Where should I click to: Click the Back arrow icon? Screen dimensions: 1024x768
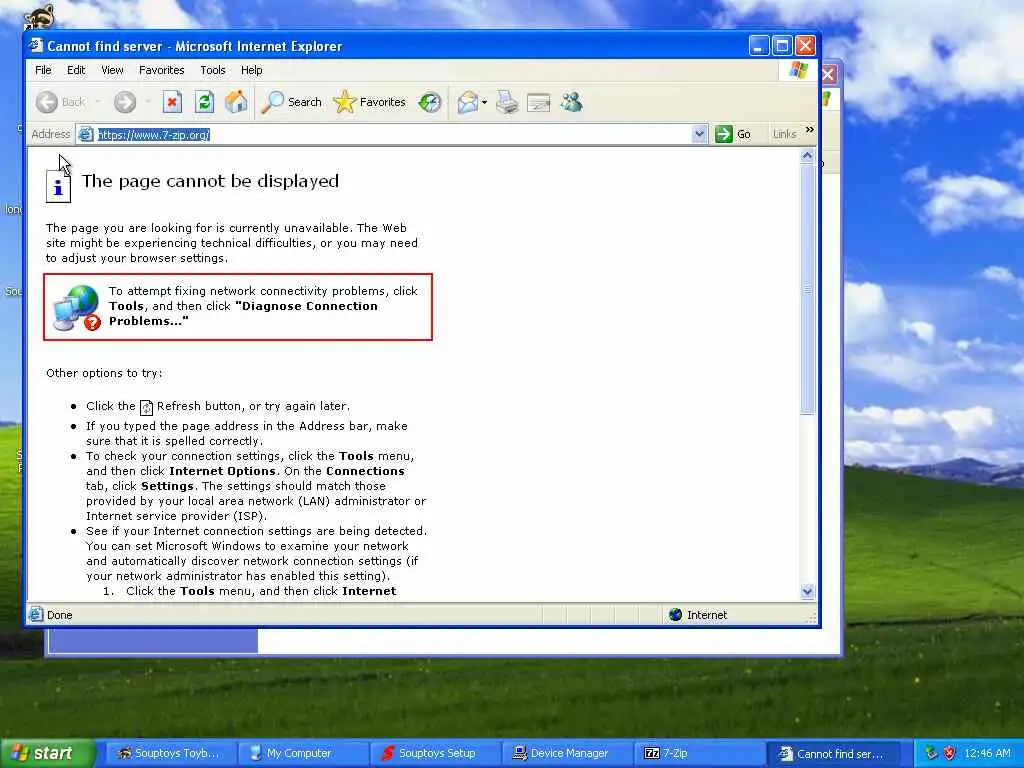(47, 102)
